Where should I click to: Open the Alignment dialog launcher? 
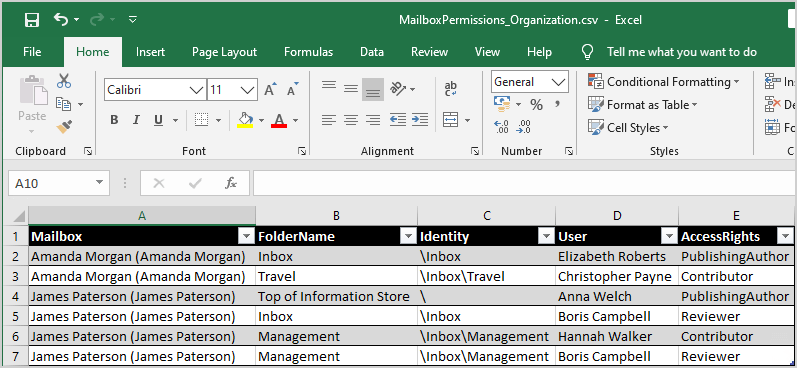coord(475,151)
